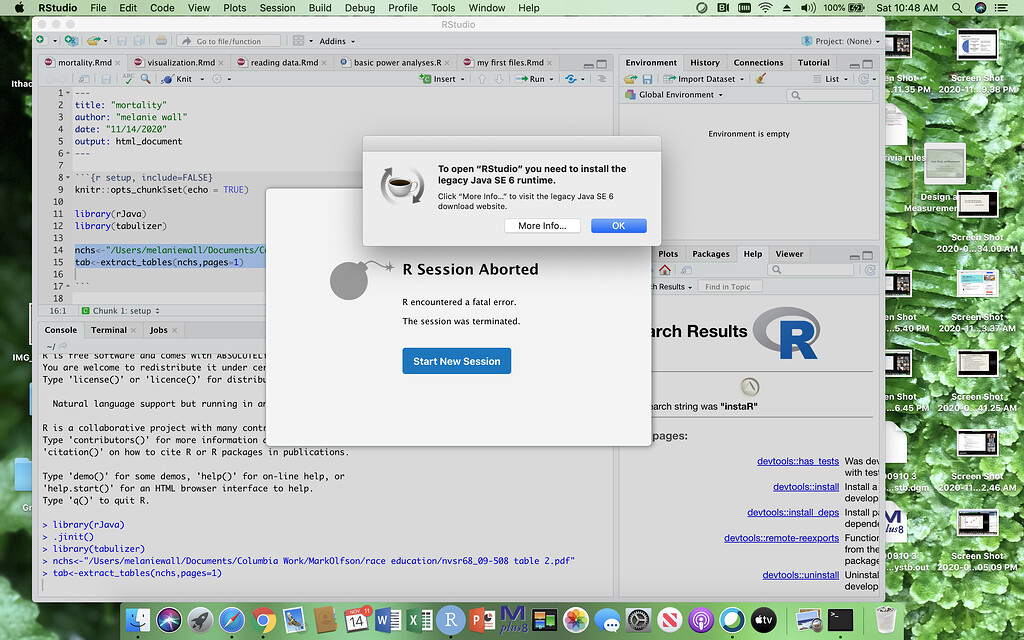The height and width of the screenshot is (640, 1024).
Task: Switch to basic power analyses.R tab
Action: [397, 63]
